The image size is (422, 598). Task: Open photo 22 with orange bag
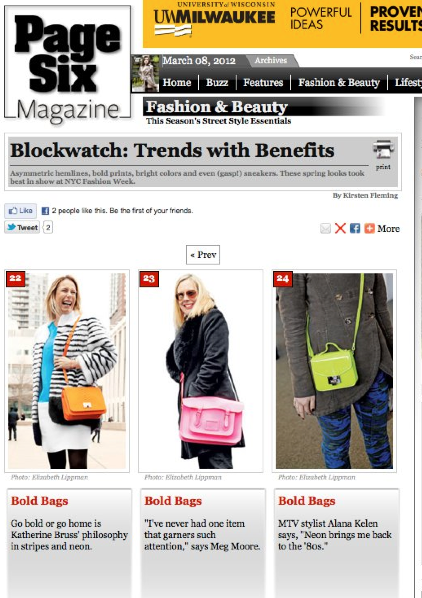point(67,371)
